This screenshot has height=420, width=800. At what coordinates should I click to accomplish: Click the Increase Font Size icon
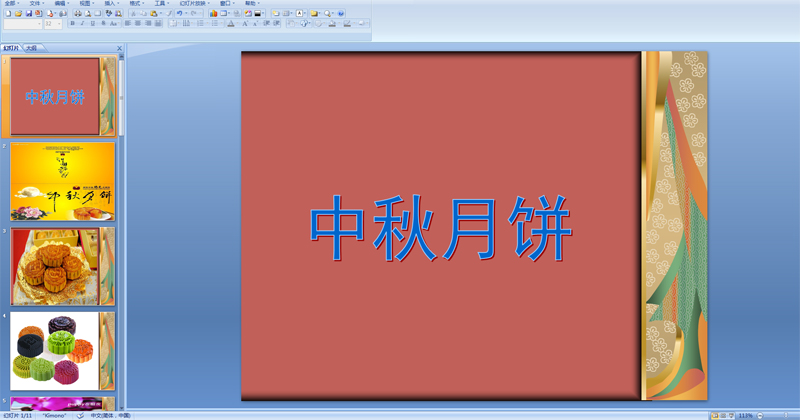(x=245, y=23)
